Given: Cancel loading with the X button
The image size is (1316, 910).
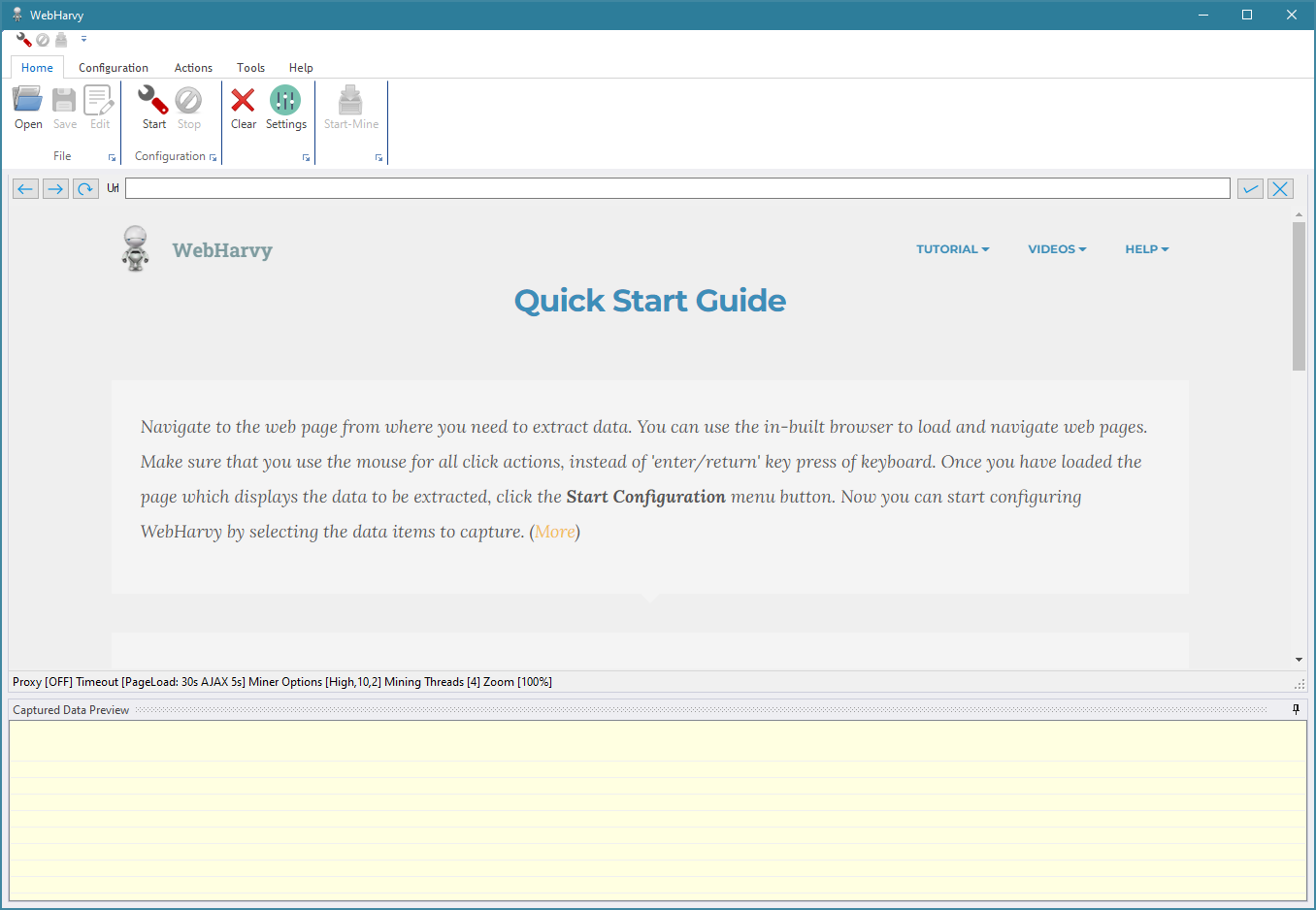Looking at the screenshot, I should 1280,188.
